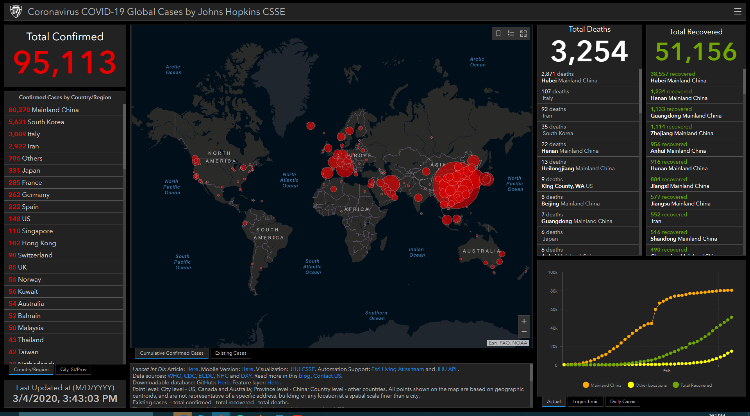
Task: Click the bookmarks icon on the map
Action: tap(500, 34)
